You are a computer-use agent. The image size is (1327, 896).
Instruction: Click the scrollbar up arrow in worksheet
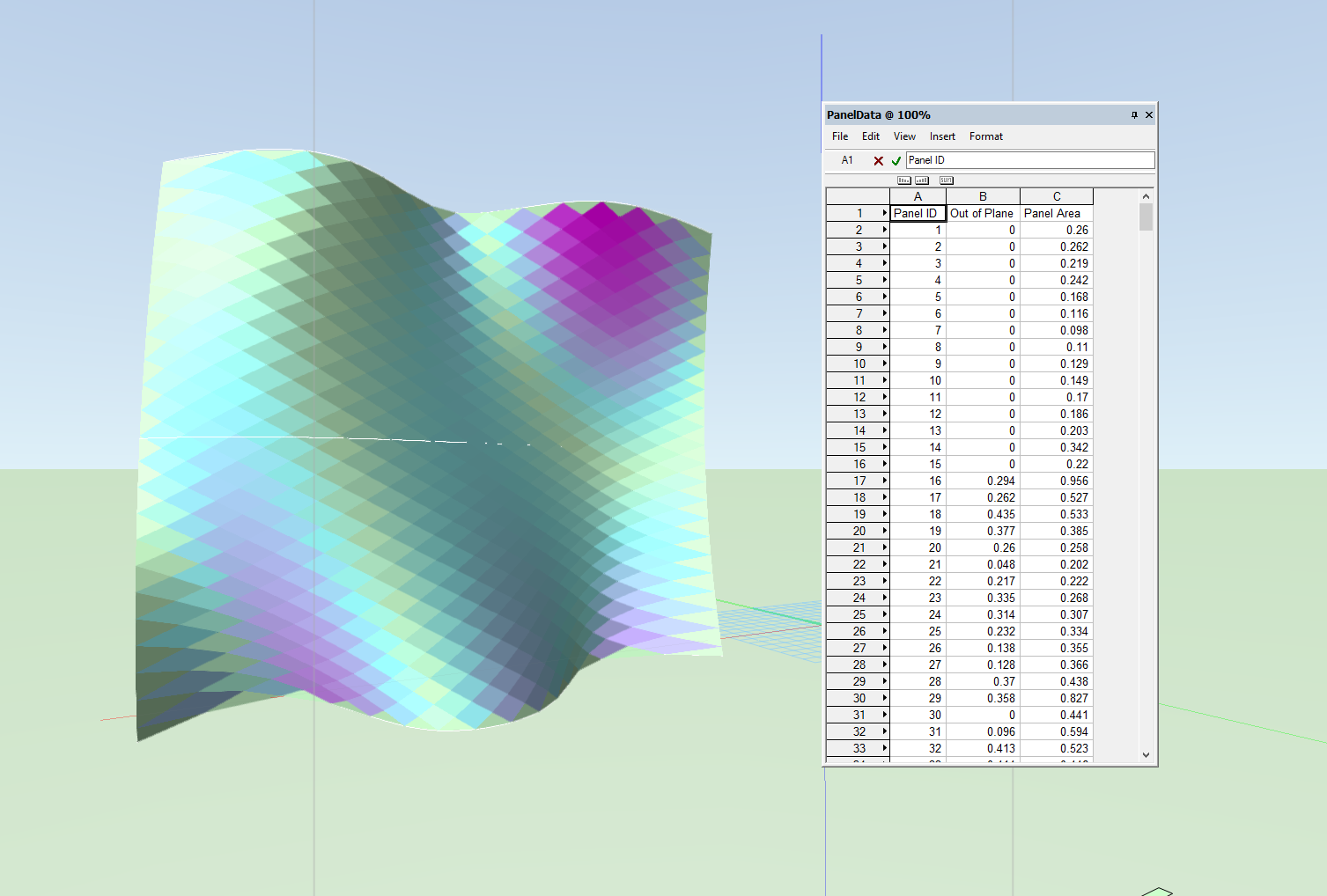[1146, 196]
